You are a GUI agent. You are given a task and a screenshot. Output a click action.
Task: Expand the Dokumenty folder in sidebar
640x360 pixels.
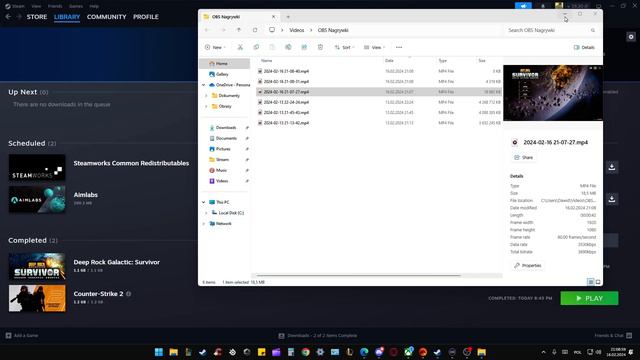tap(206, 96)
